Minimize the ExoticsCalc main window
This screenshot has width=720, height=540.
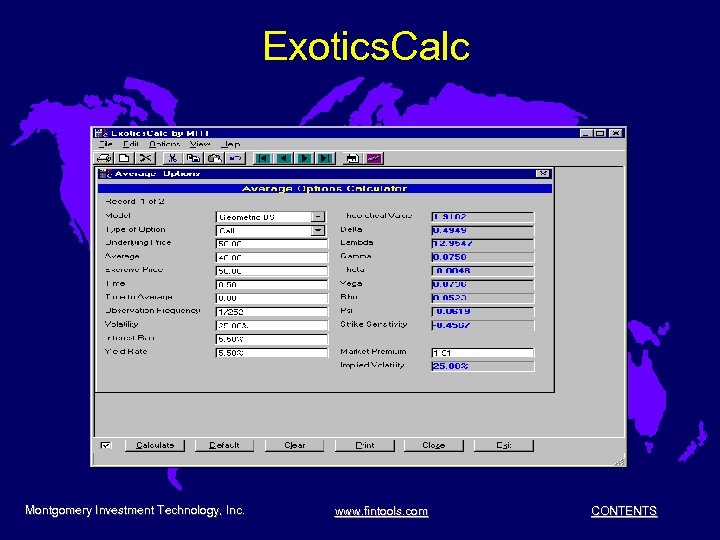click(585, 133)
